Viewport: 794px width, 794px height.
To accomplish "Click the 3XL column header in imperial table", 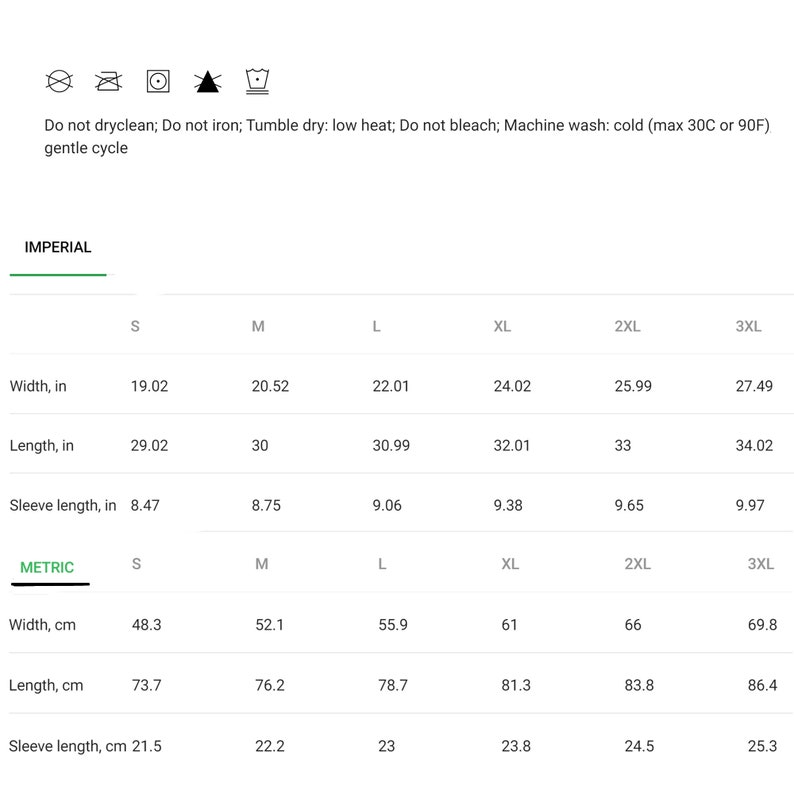I will coord(748,326).
